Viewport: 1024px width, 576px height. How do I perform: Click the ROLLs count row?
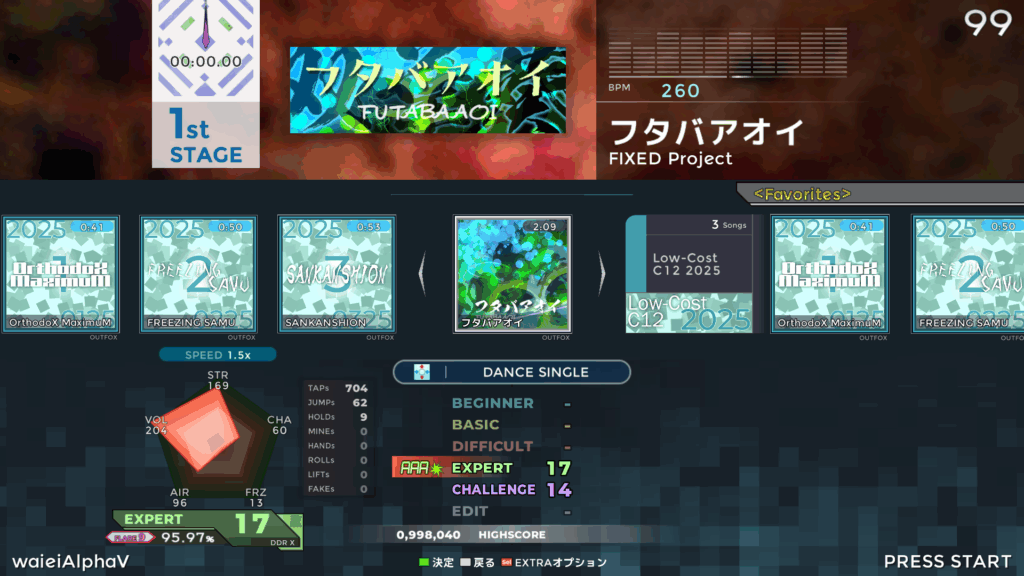338,460
